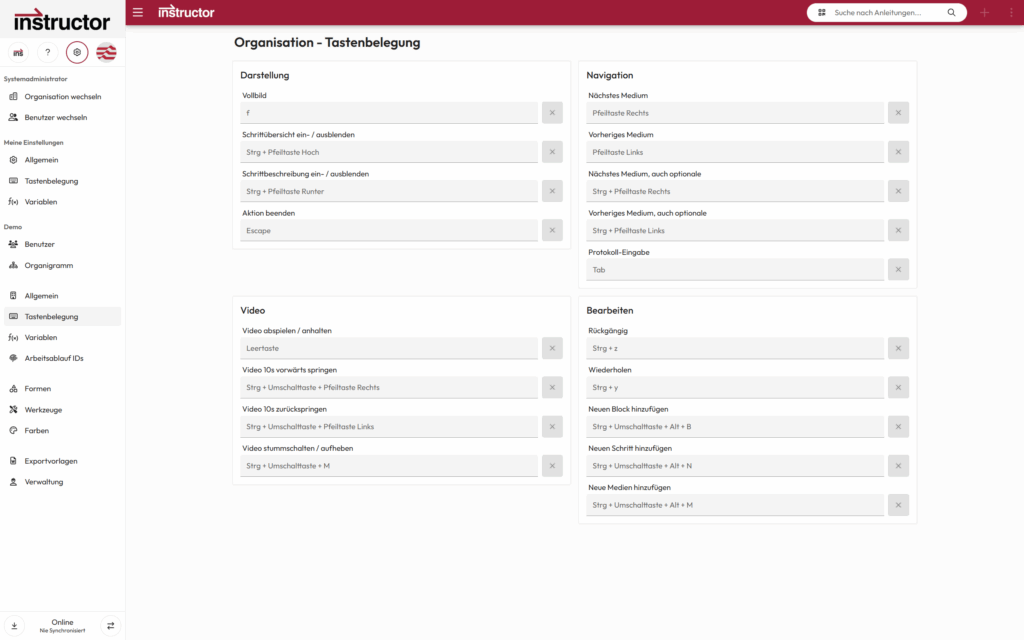Viewport: 1024px width, 640px height.
Task: Click the download icon at the bottom left
Action: 17,624
